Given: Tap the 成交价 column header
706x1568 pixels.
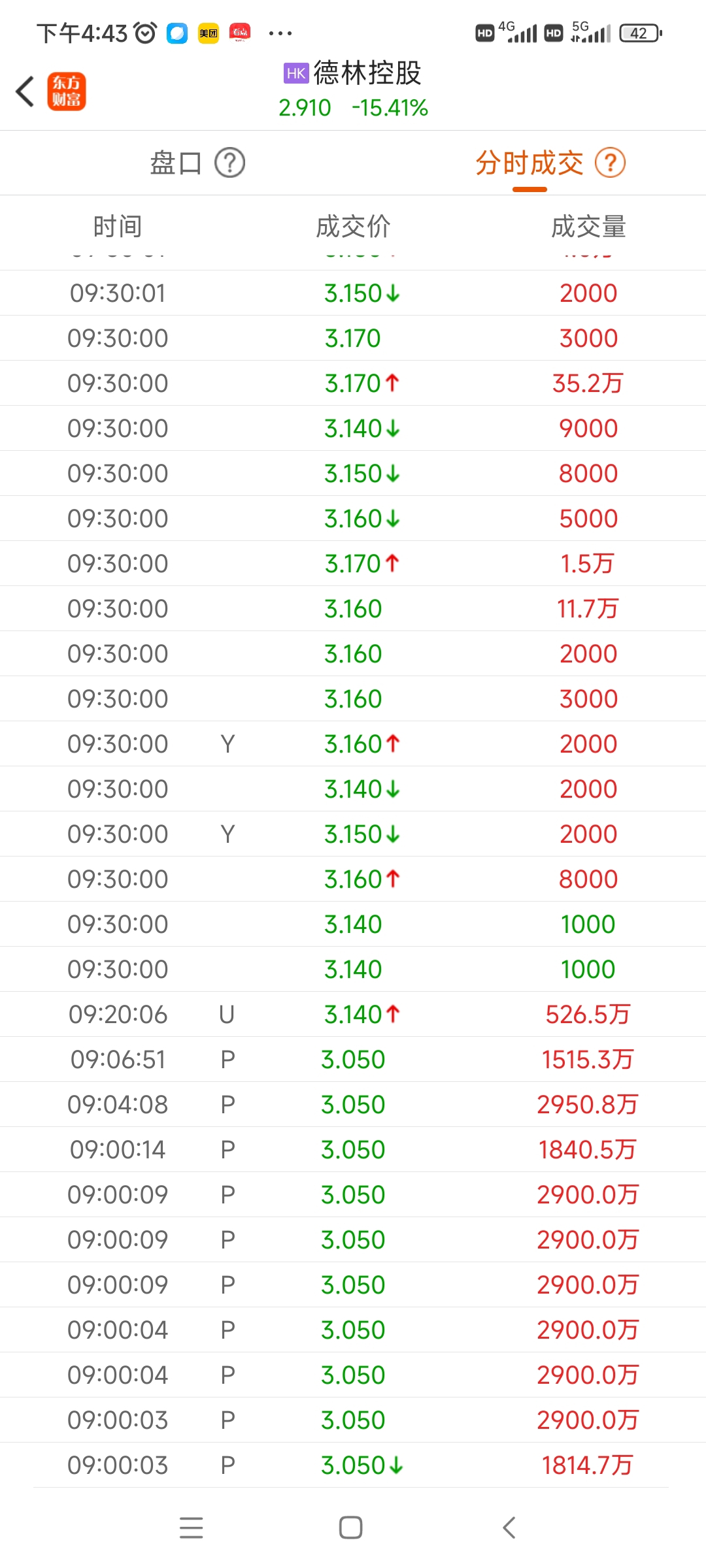Looking at the screenshot, I should tap(353, 227).
